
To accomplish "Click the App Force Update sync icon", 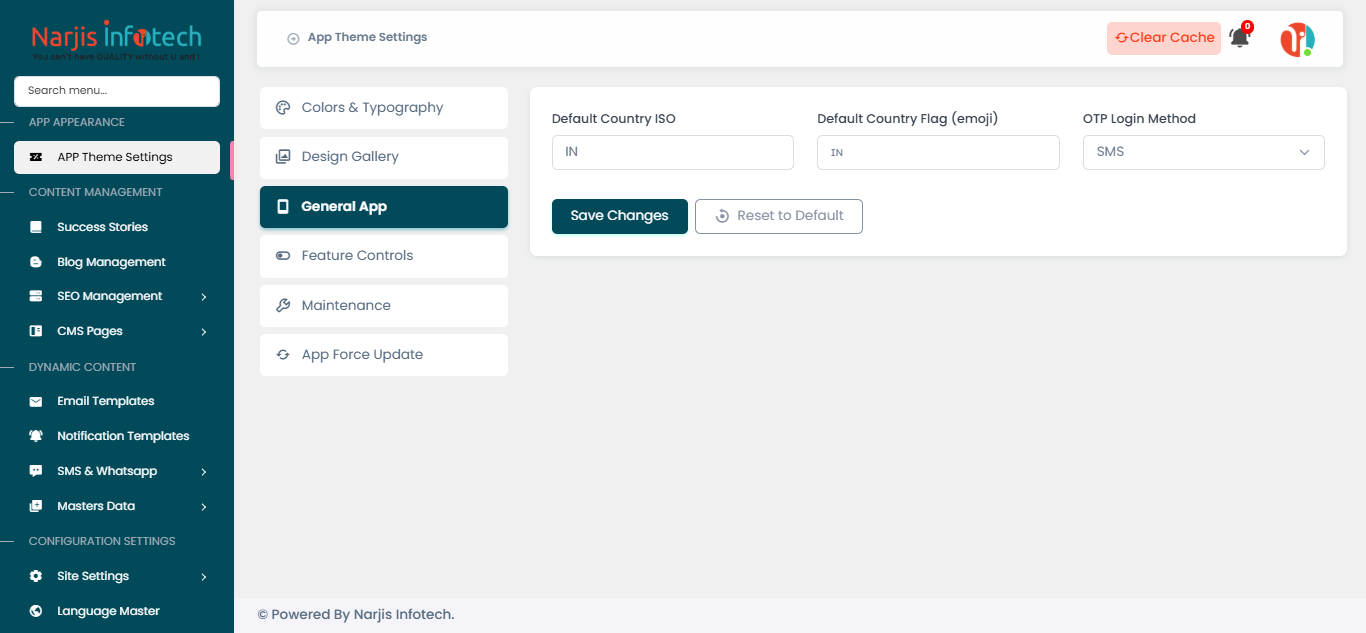I will (283, 355).
